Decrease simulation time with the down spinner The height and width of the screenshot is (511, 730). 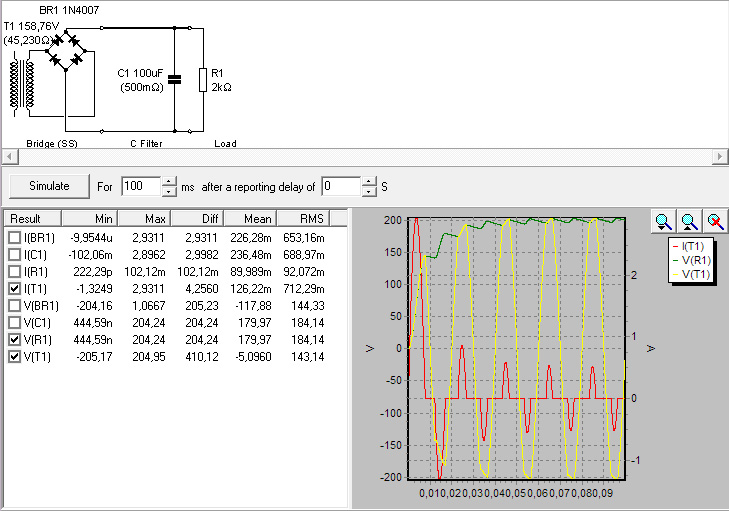[x=169, y=191]
